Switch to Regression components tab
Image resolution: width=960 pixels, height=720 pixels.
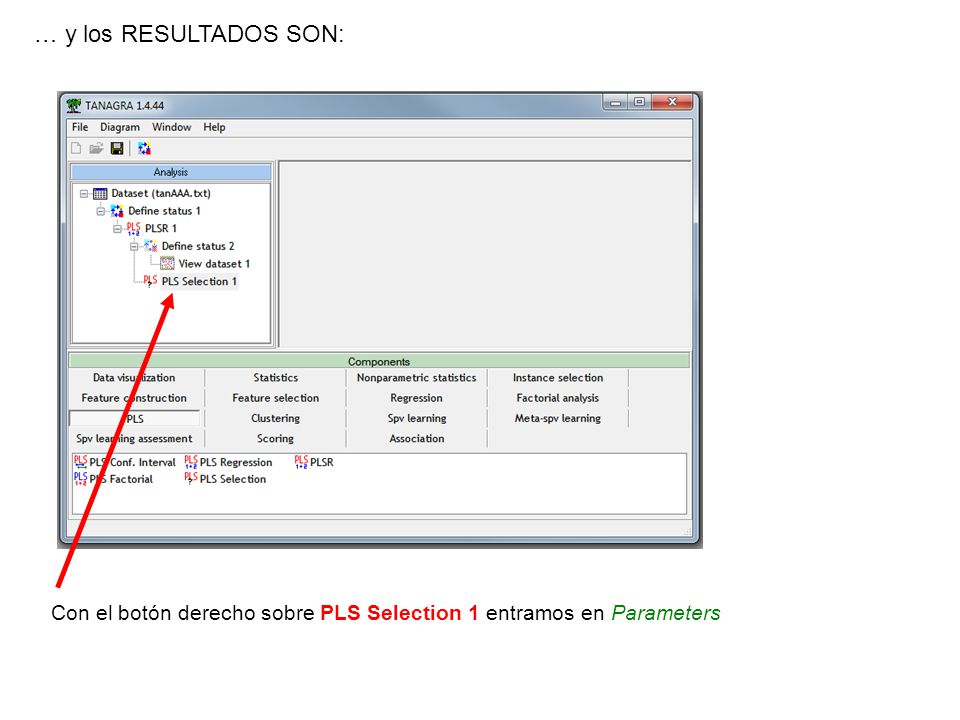coord(416,398)
